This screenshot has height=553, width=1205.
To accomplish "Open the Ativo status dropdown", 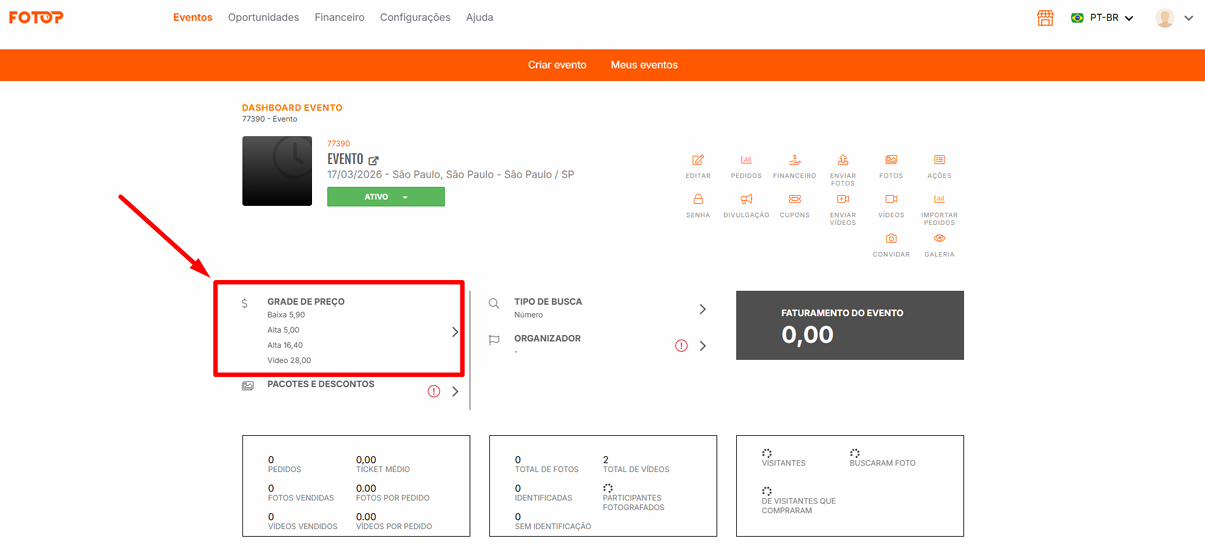I will tap(386, 197).
